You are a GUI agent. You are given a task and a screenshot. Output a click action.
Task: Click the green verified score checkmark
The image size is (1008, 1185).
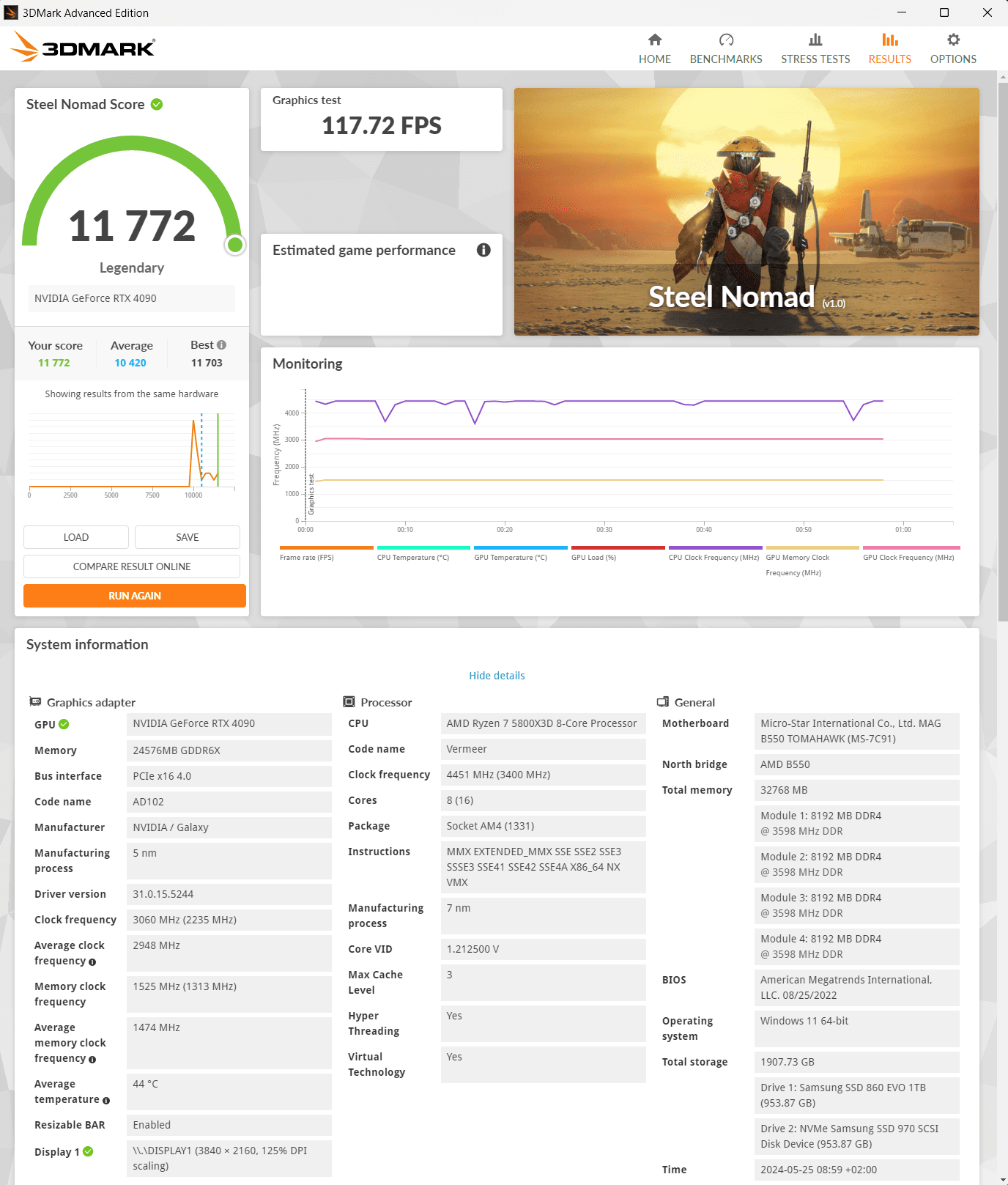click(x=157, y=104)
